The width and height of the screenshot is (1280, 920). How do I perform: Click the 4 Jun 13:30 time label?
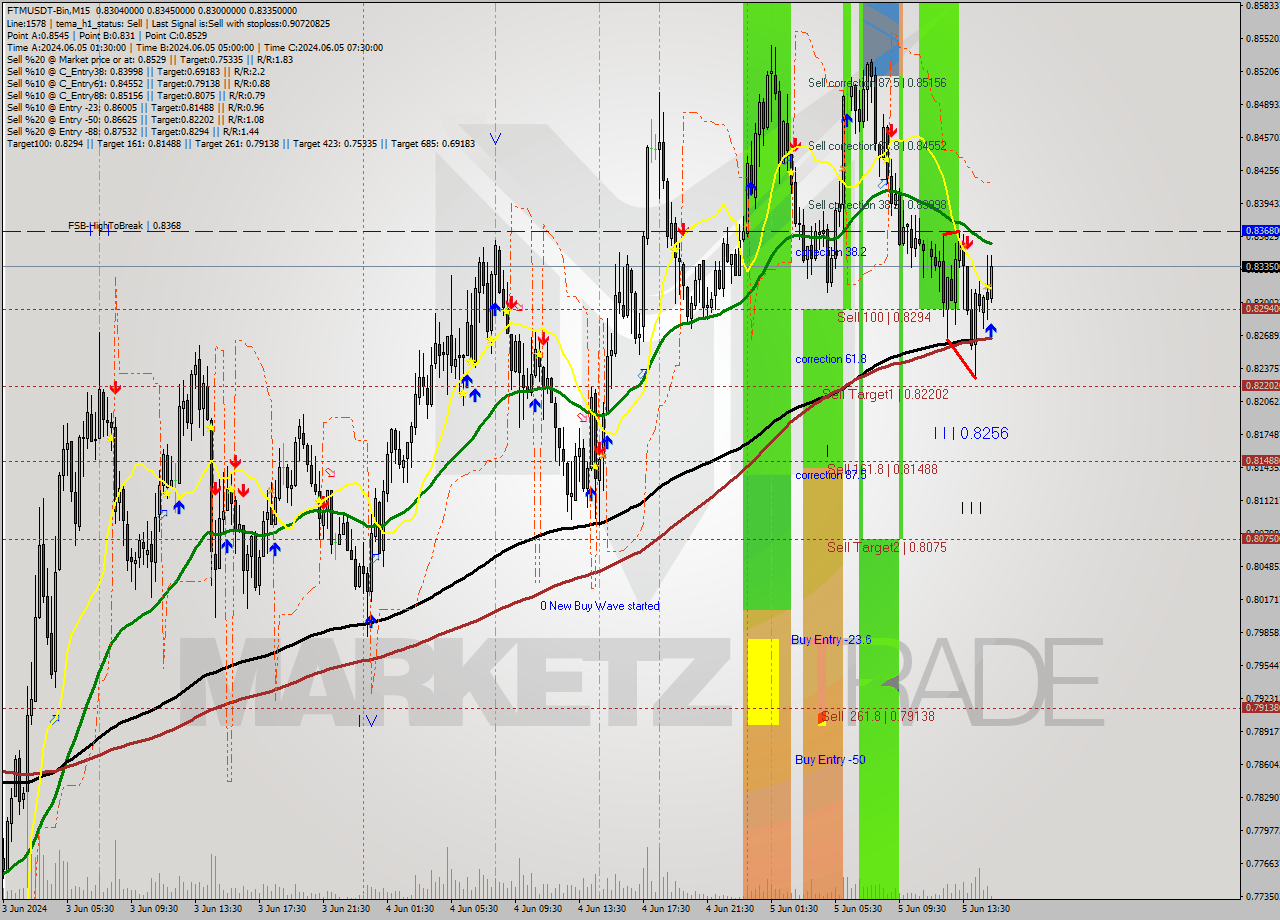(x=601, y=909)
